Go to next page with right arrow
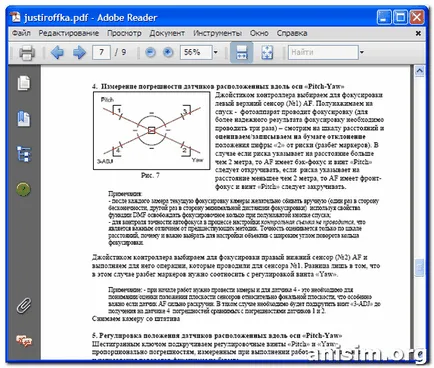The image size is (434, 368). 79,52
